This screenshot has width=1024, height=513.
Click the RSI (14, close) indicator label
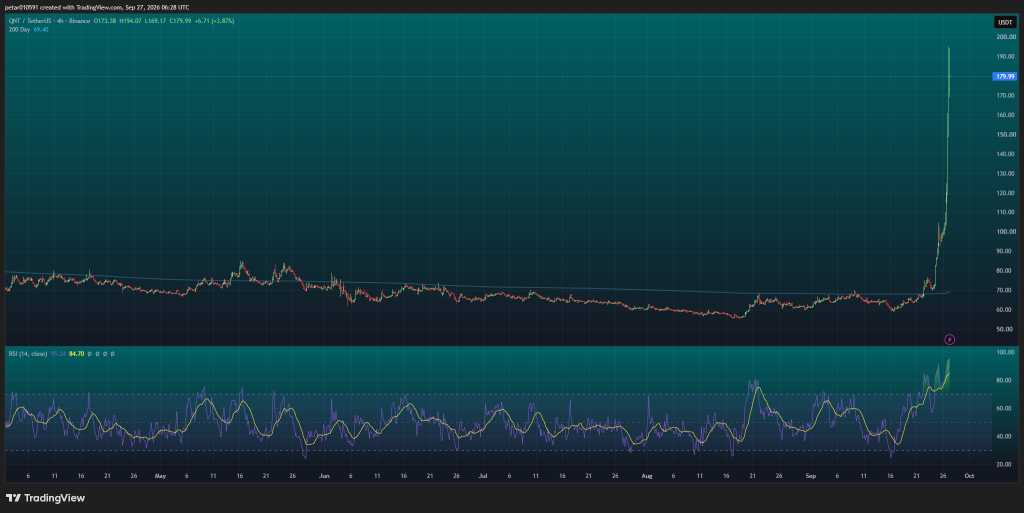coord(27,354)
